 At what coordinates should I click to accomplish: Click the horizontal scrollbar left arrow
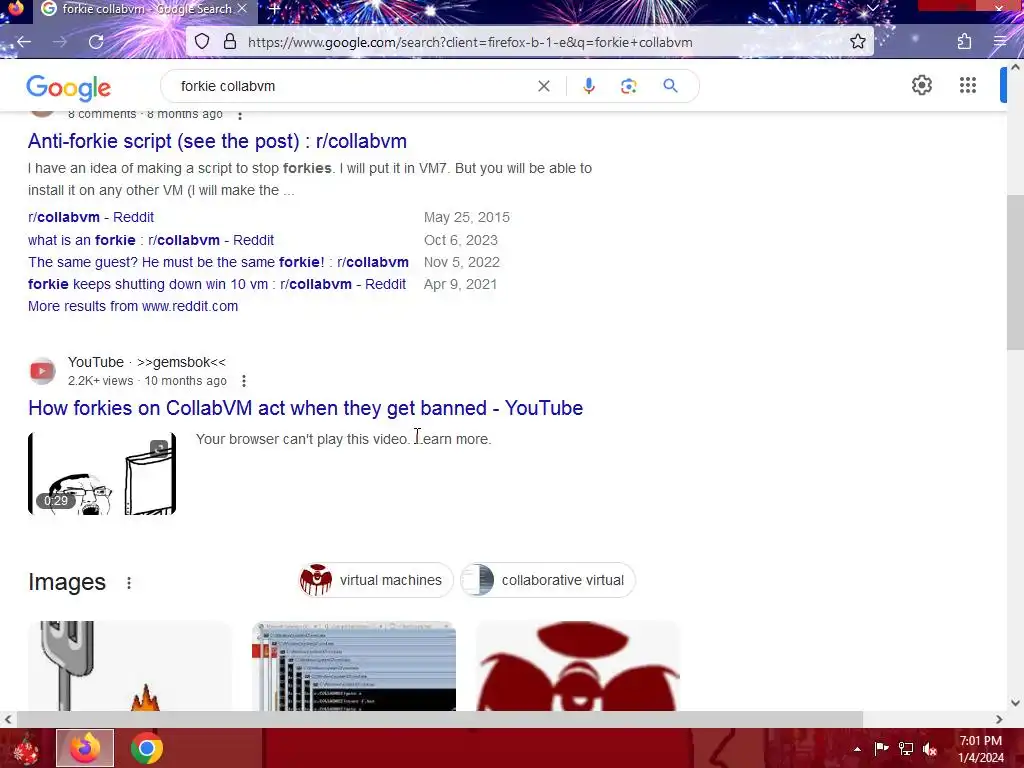pyautogui.click(x=8, y=719)
